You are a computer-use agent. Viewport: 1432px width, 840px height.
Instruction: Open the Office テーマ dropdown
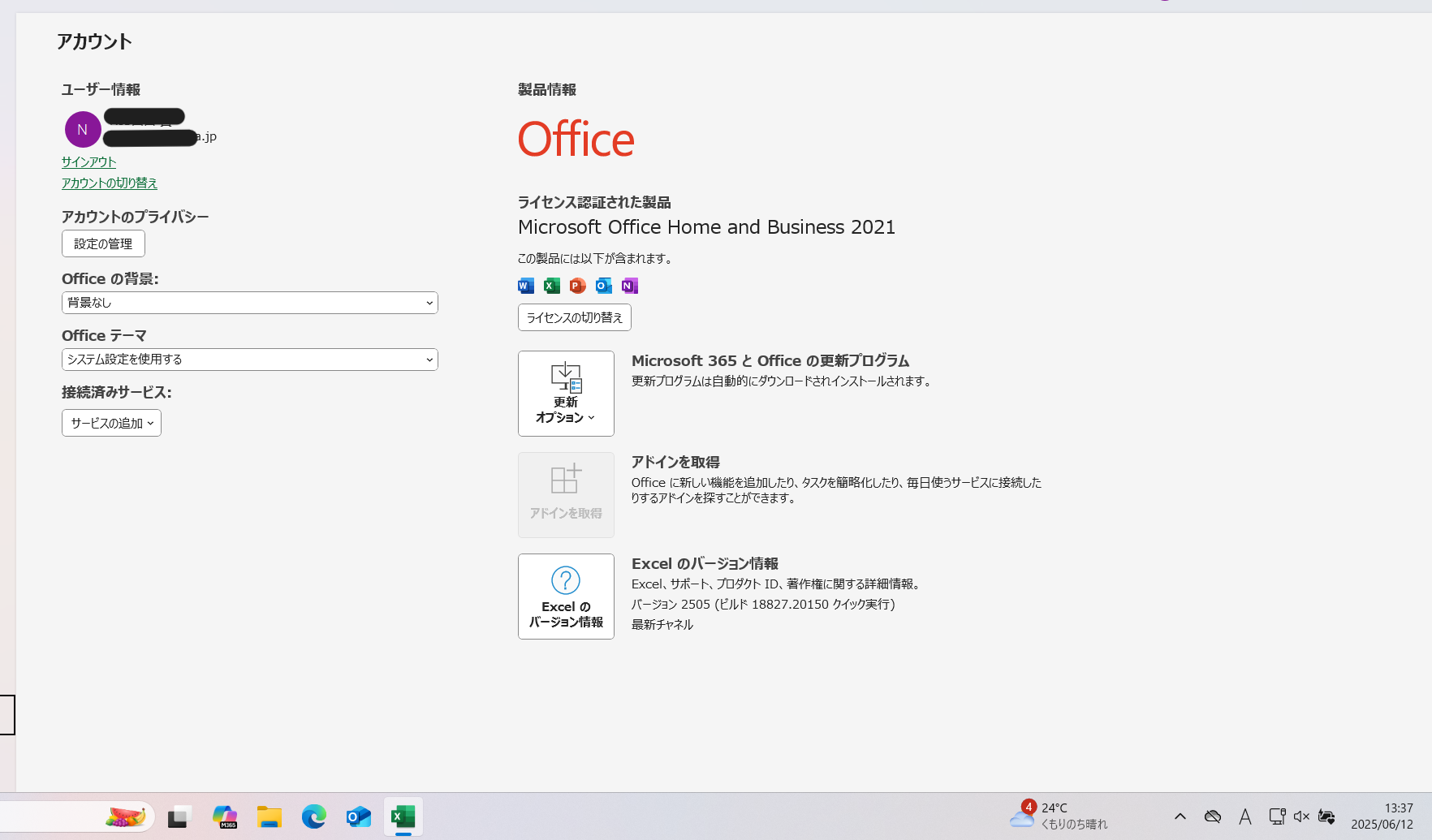click(x=250, y=360)
